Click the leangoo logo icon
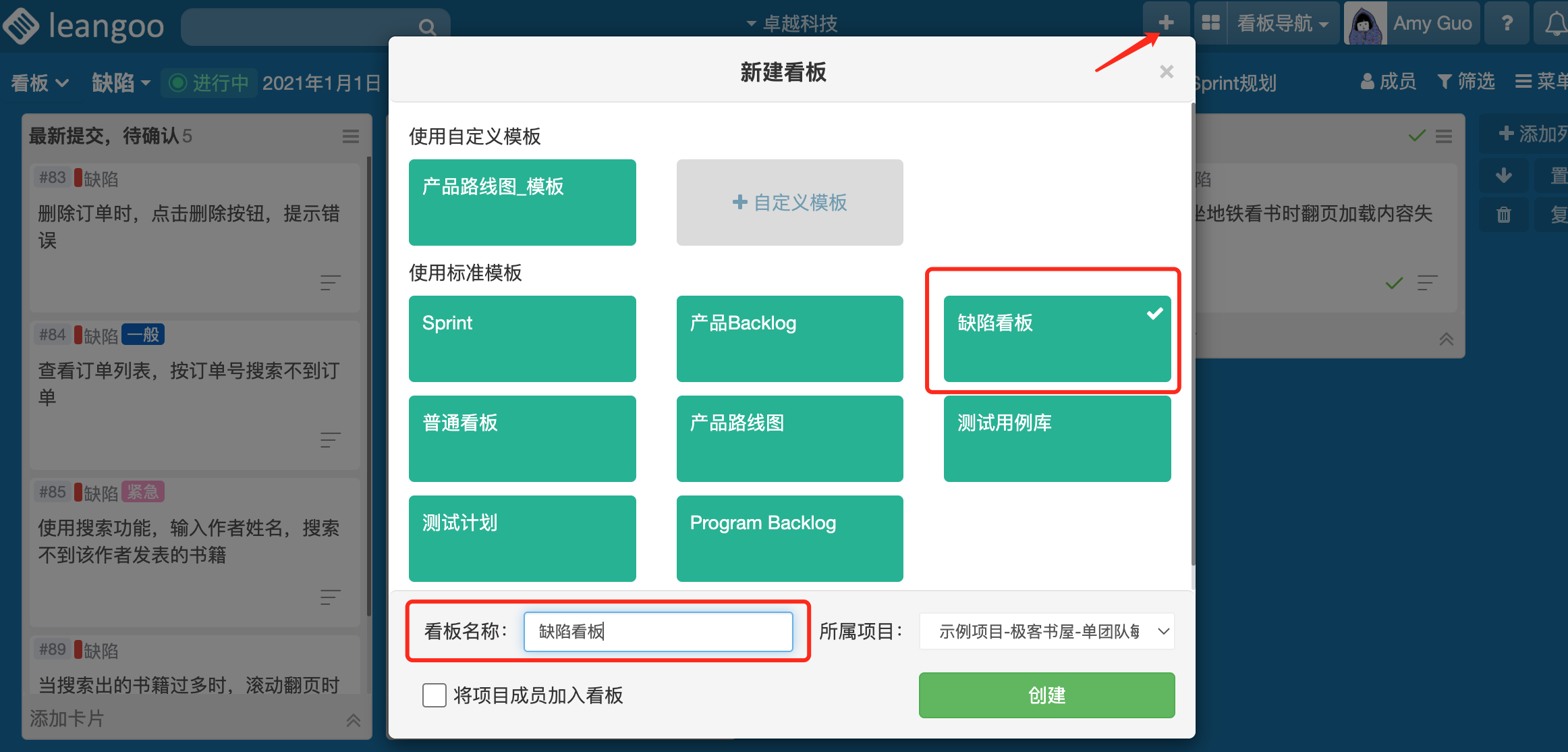Image resolution: width=1568 pixels, height=752 pixels. pos(22,26)
